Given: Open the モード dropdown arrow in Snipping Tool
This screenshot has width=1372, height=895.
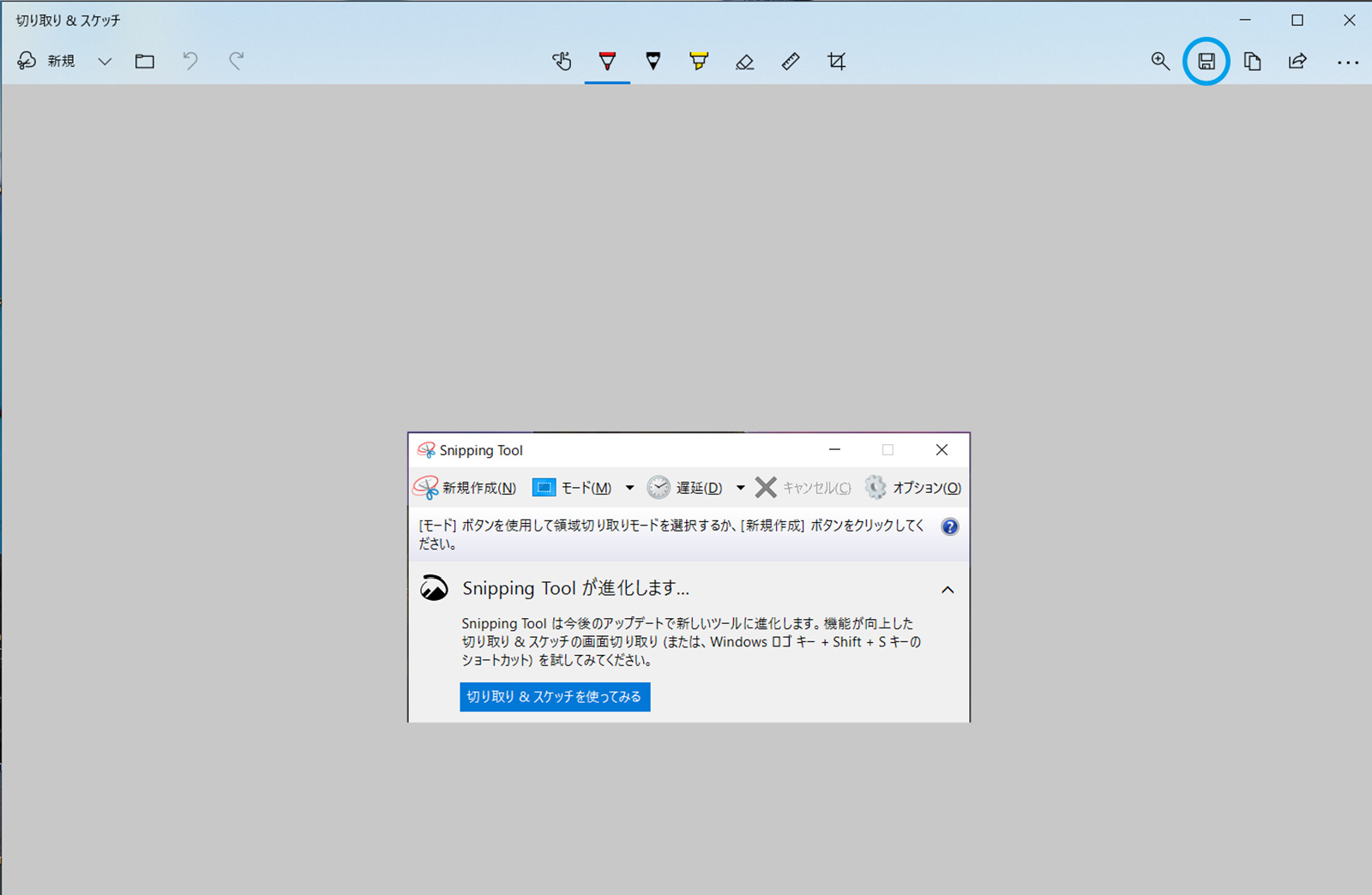Looking at the screenshot, I should pos(629,488).
